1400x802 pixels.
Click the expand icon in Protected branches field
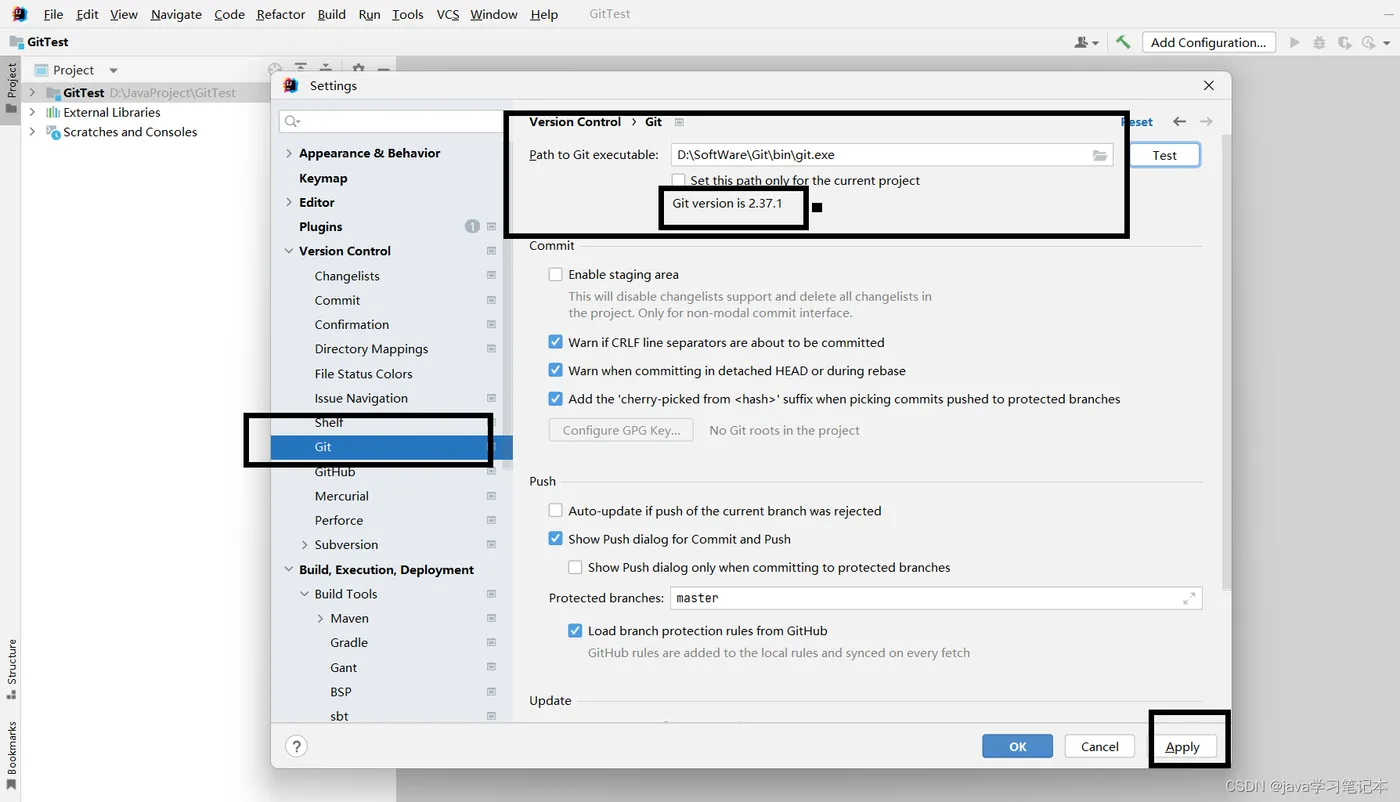click(1189, 598)
